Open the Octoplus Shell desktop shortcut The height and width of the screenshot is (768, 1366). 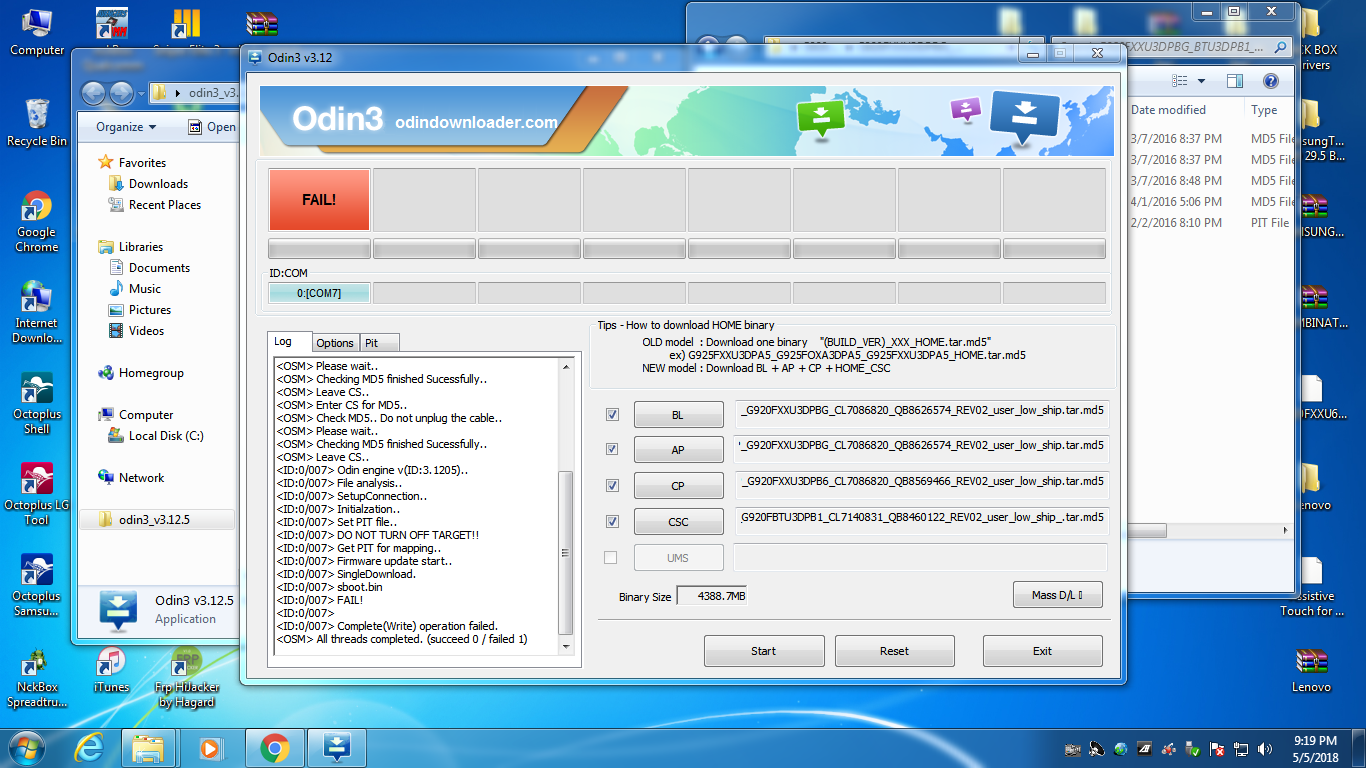point(37,403)
